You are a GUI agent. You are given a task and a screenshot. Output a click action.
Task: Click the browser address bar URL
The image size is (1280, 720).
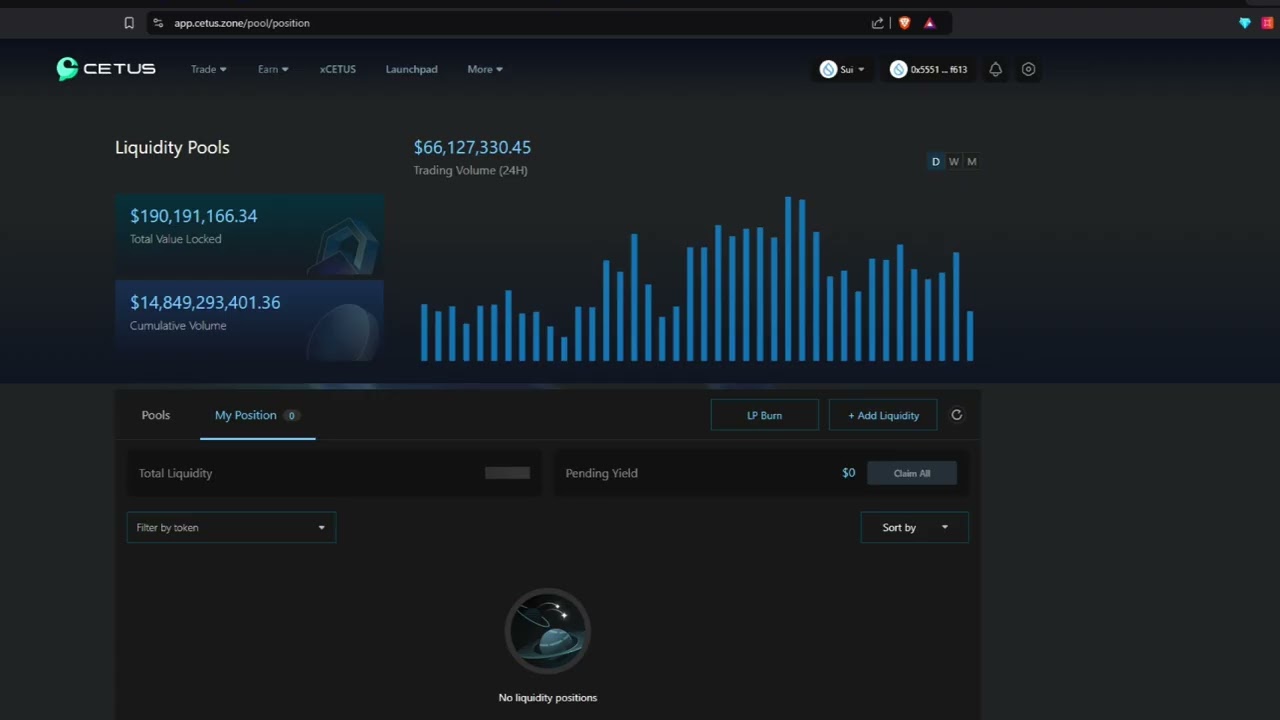point(242,23)
